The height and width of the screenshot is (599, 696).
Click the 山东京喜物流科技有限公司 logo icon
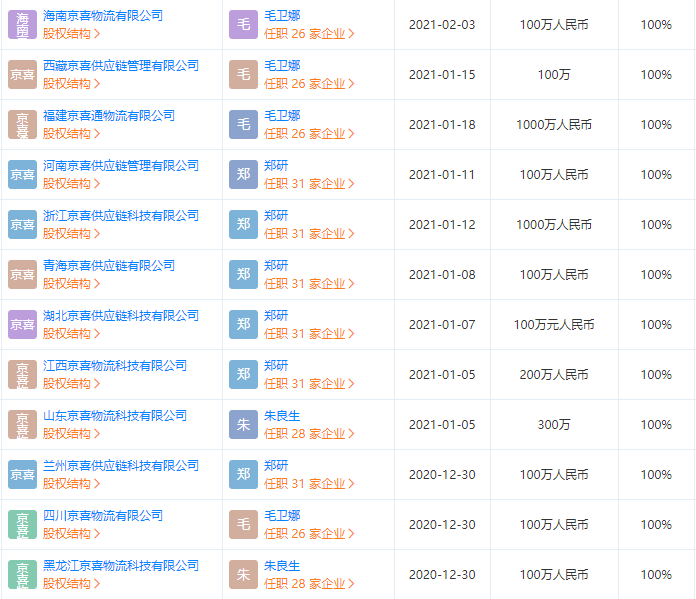click(22, 425)
